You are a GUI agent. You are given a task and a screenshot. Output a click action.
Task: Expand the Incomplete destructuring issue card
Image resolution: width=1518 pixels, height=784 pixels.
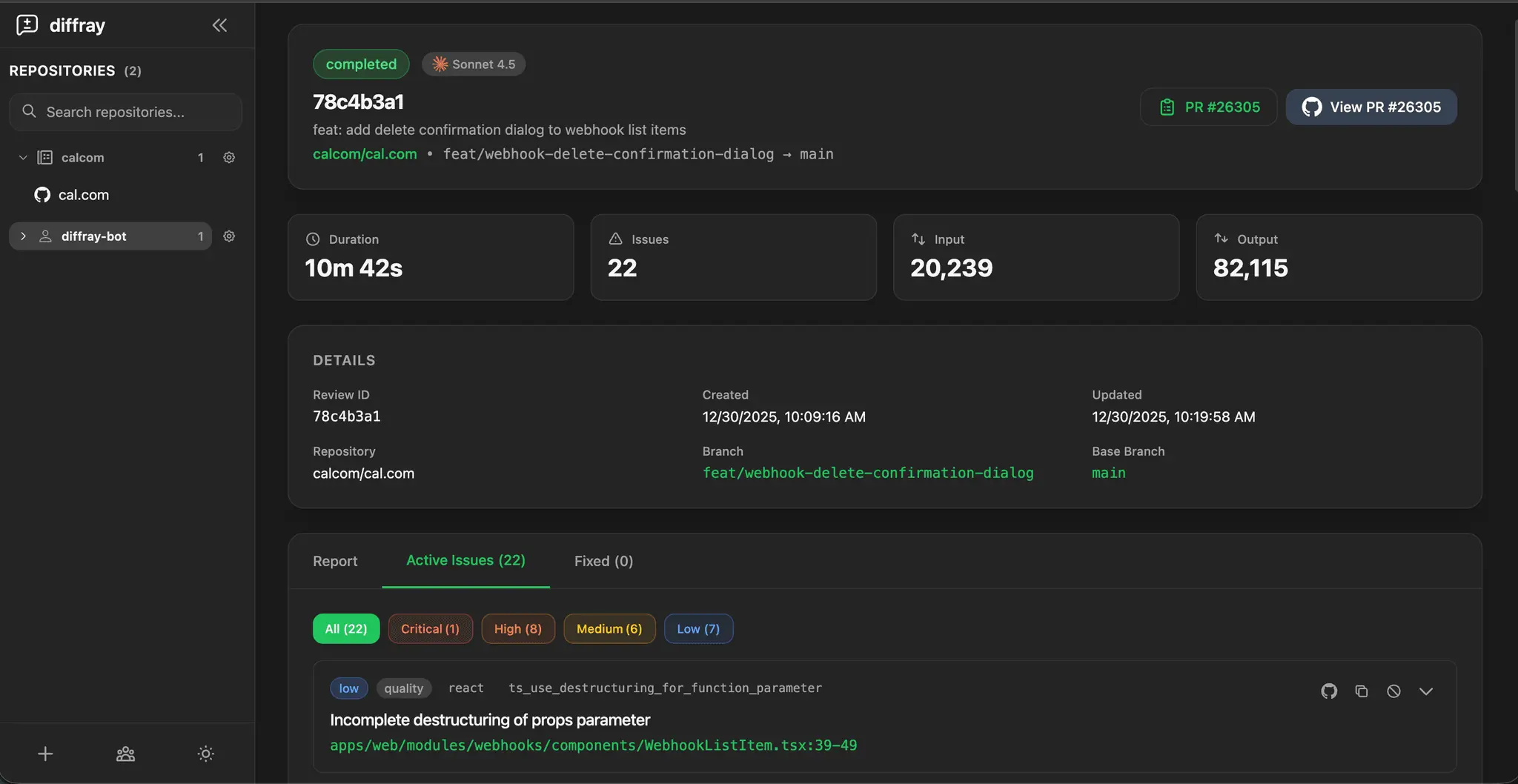(1426, 691)
